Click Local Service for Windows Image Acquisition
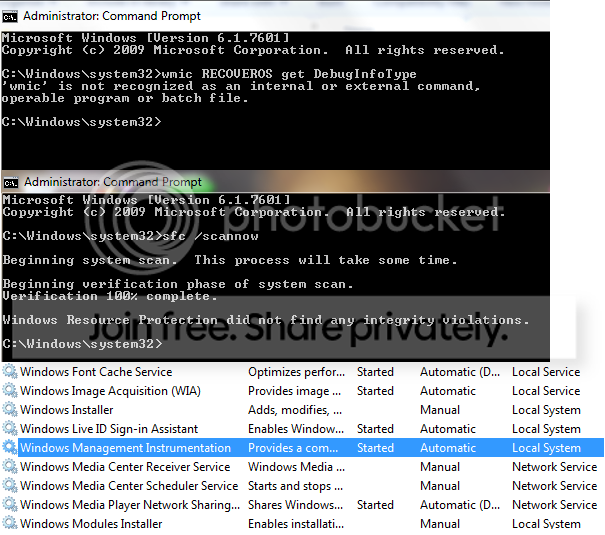The width and height of the screenshot is (605, 535). coord(546,391)
